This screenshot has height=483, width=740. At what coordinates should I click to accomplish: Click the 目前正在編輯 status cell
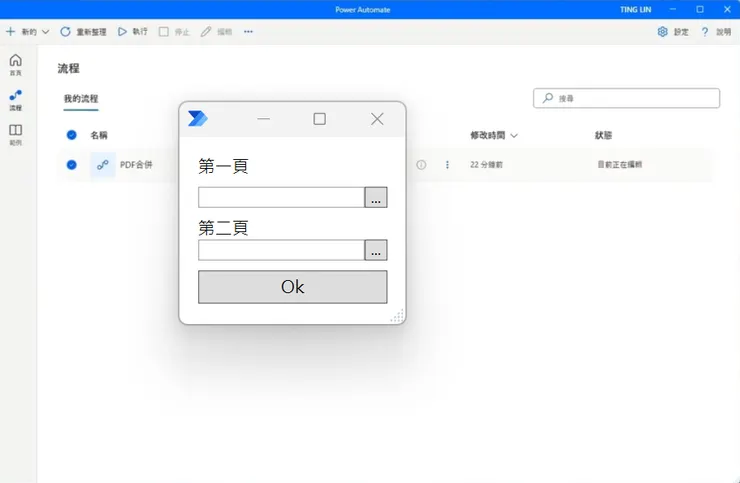click(x=620, y=164)
